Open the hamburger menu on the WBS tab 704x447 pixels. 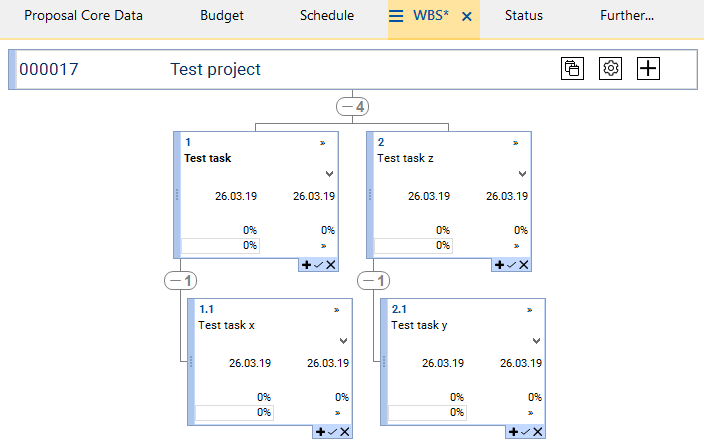pyautogui.click(x=396, y=17)
